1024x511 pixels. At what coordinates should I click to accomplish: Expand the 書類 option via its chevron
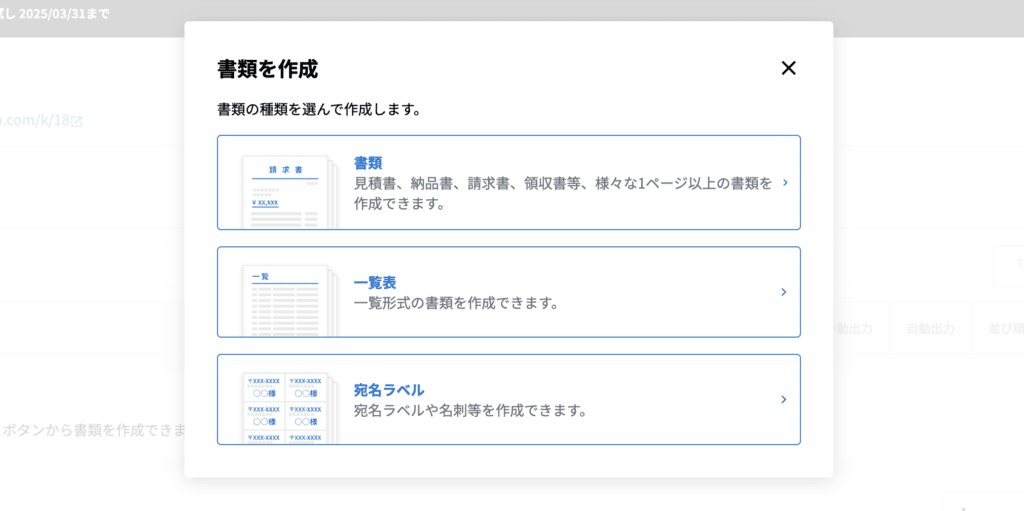click(x=785, y=183)
